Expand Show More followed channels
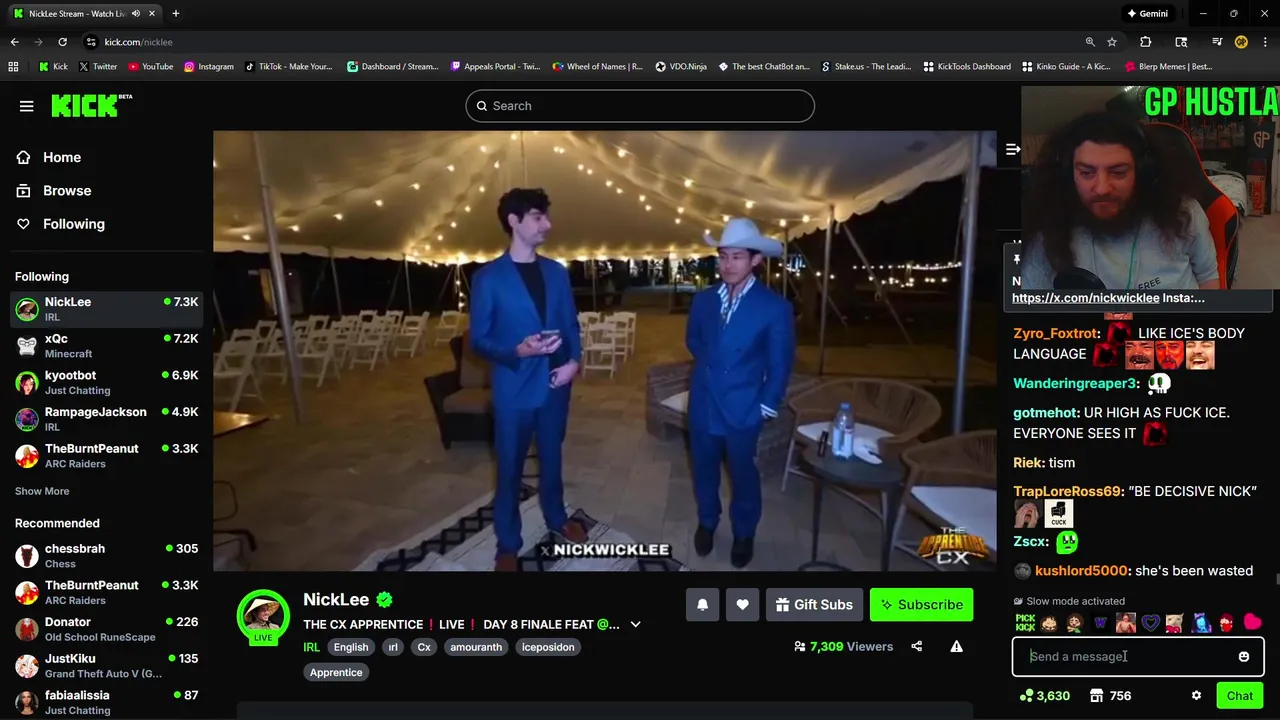 tap(42, 491)
